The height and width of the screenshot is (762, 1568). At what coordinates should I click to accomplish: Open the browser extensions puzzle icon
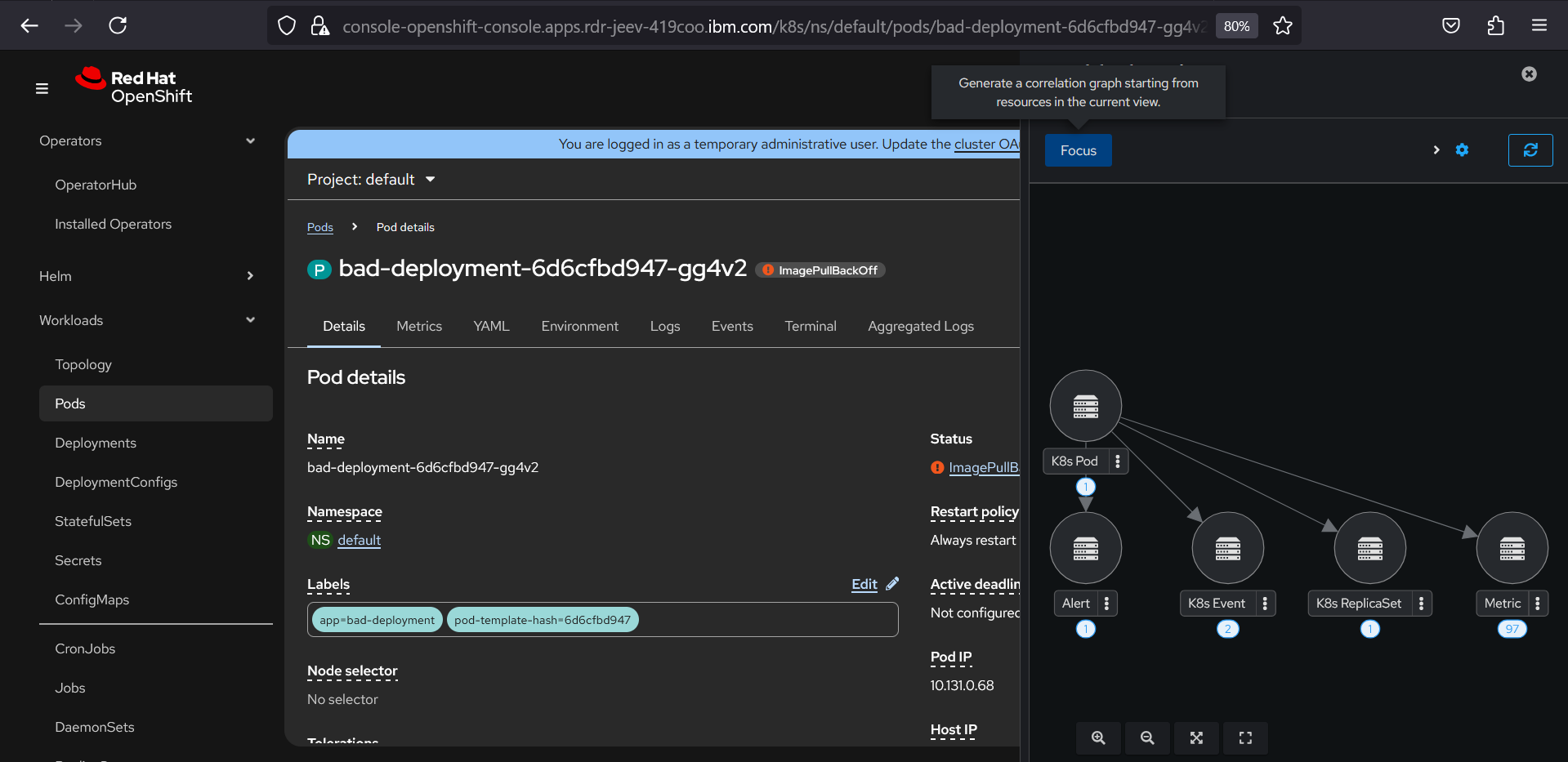[x=1495, y=25]
